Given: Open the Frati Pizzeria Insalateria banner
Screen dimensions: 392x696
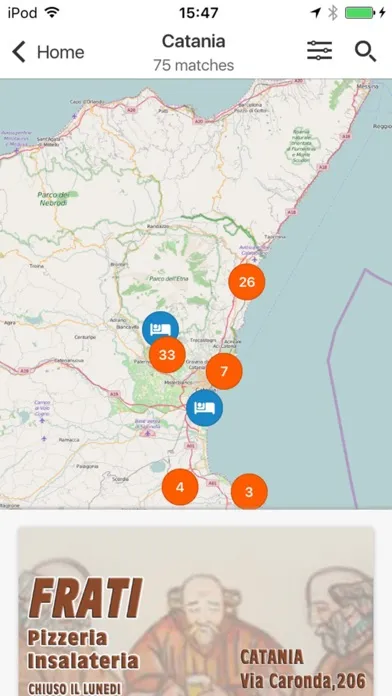Looking at the screenshot, I should (196, 612).
